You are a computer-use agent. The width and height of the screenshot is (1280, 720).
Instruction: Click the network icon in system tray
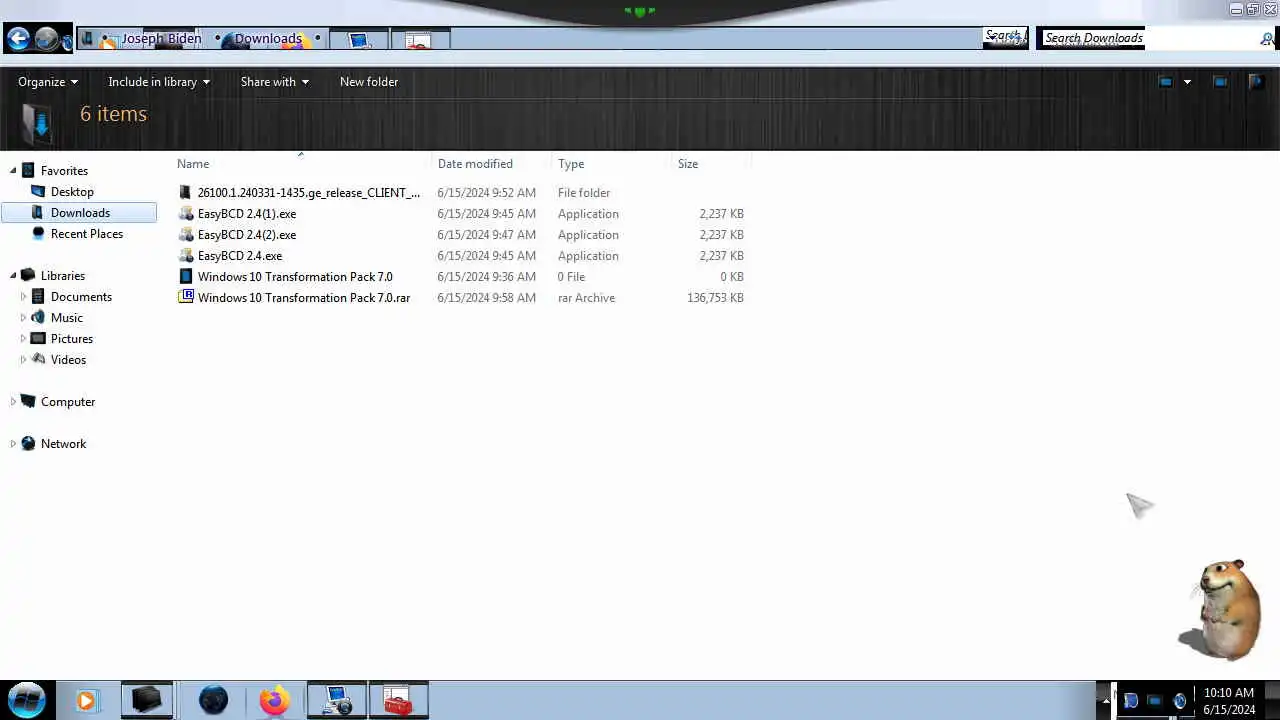tap(1154, 701)
